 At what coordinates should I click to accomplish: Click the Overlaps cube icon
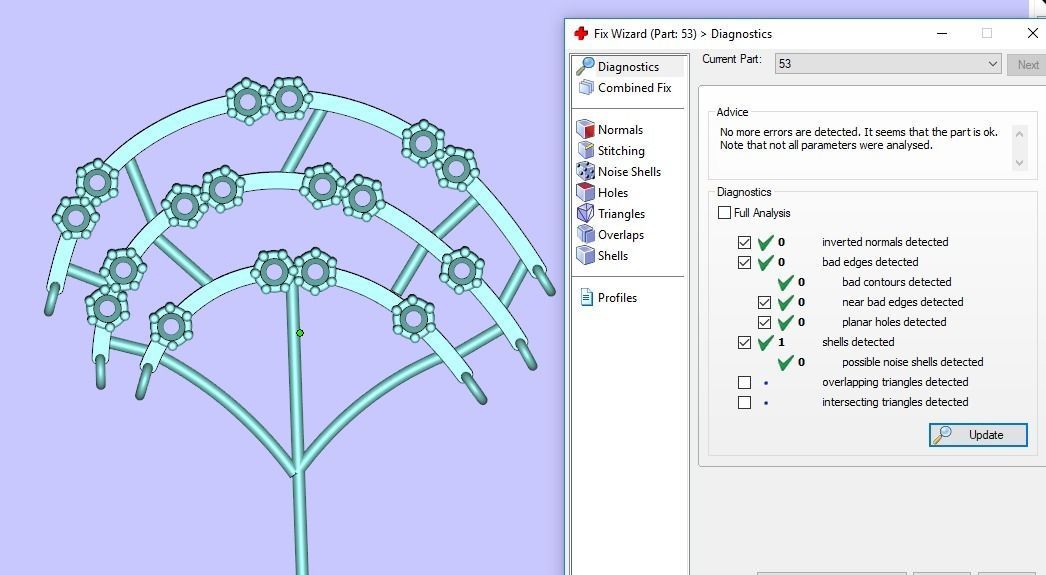pyautogui.click(x=585, y=234)
